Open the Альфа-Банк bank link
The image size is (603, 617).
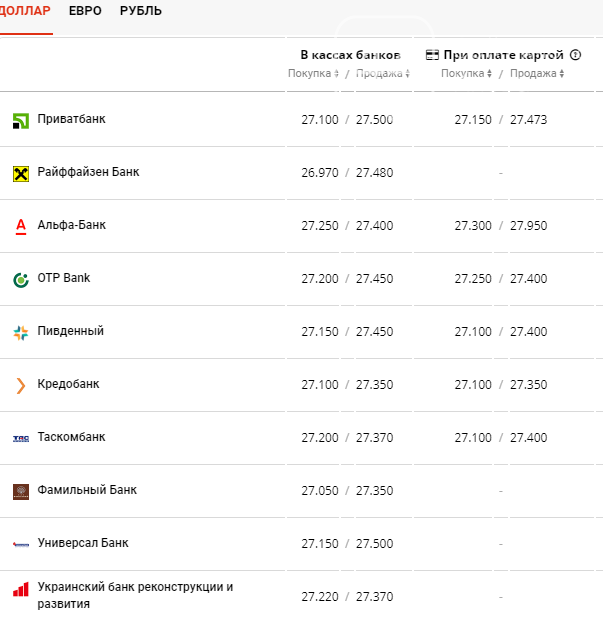point(71,225)
